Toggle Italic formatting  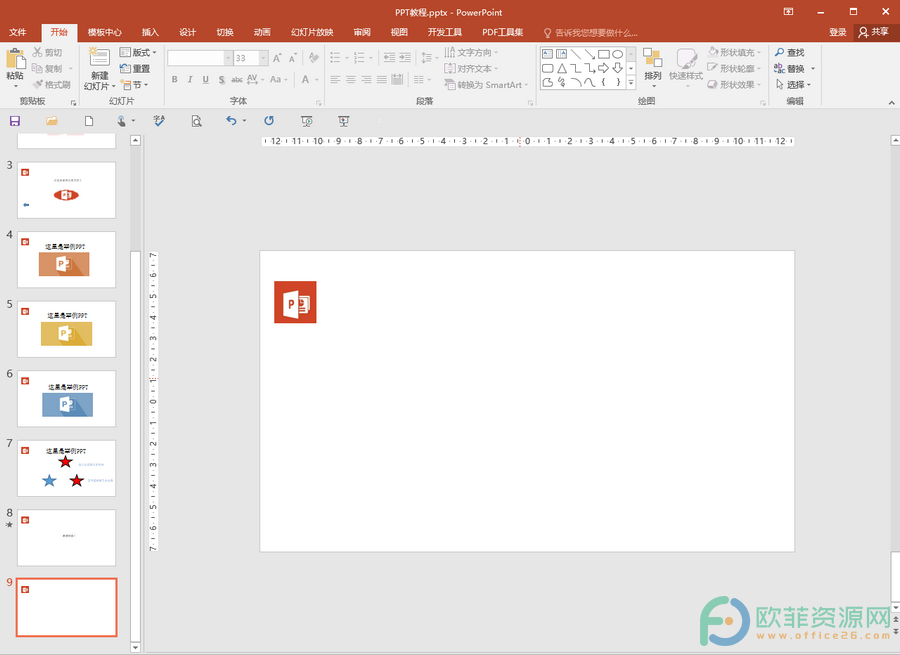(189, 80)
